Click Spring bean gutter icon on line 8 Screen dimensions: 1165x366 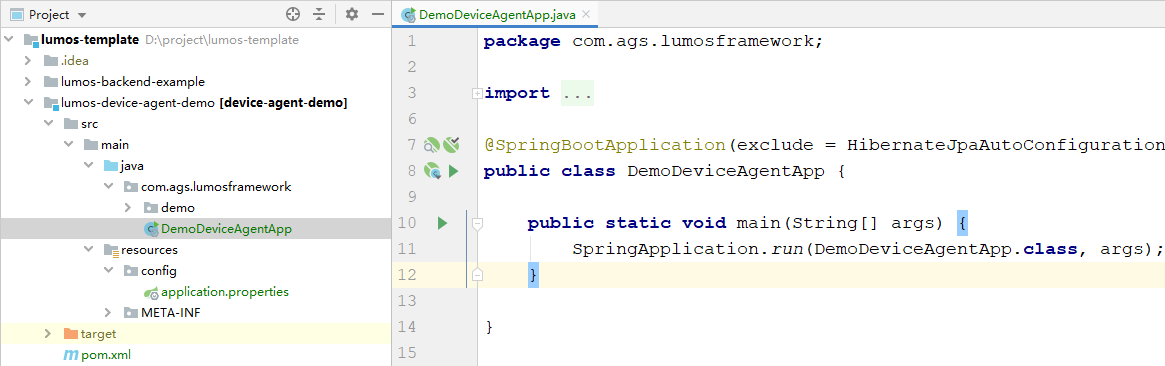433,171
